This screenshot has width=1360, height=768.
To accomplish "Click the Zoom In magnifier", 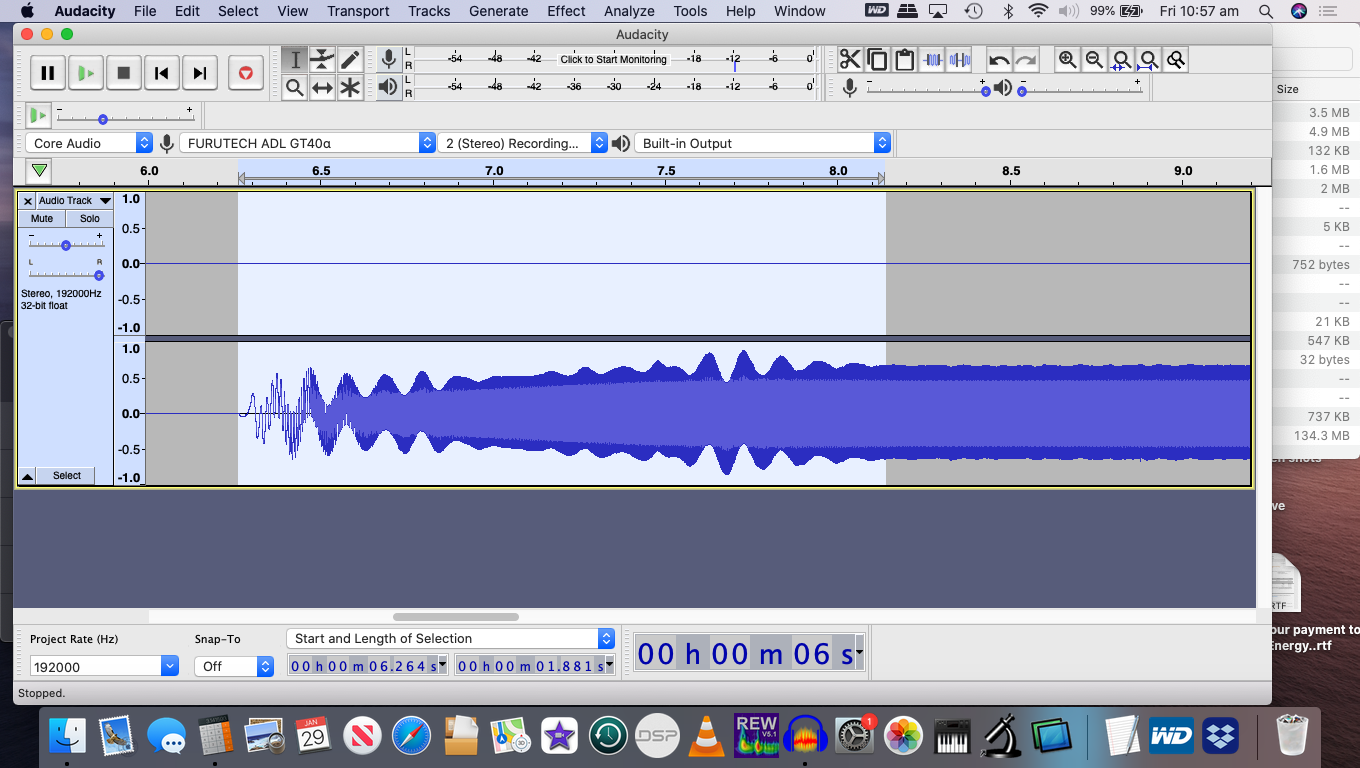I will (x=1068, y=60).
